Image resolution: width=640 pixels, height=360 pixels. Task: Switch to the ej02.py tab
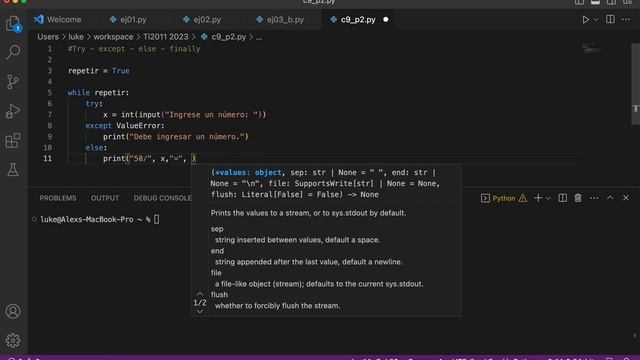(202, 20)
